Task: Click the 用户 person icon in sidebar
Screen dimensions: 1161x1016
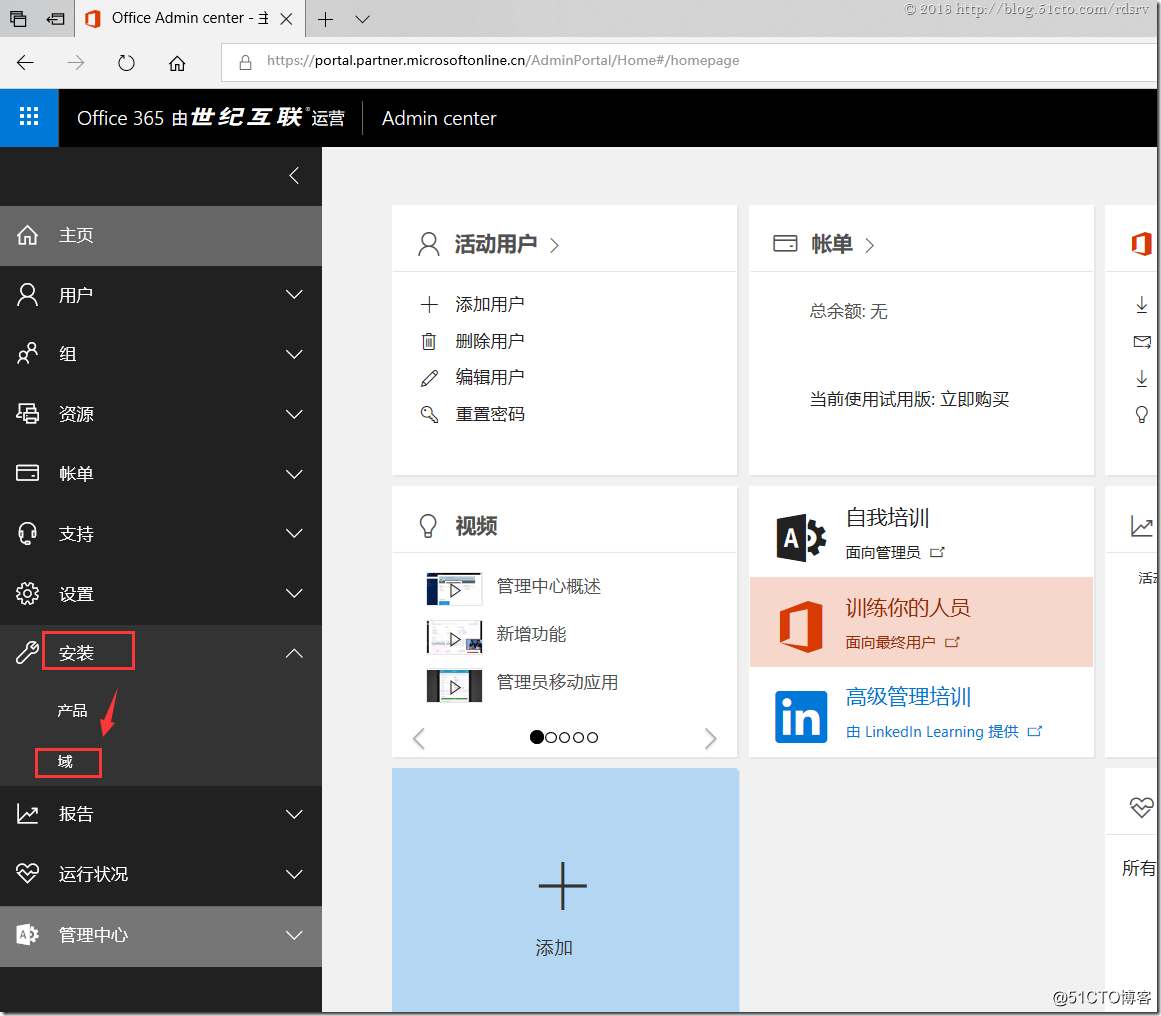Action: (27, 295)
